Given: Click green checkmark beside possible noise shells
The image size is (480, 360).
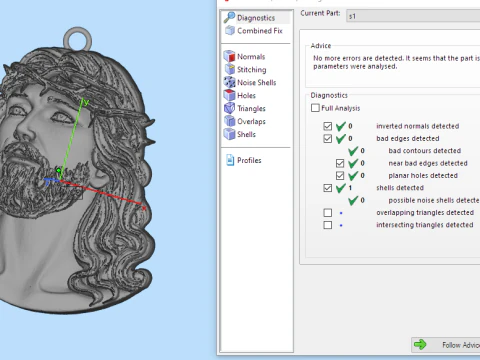Looking at the screenshot, I should click(x=353, y=200).
